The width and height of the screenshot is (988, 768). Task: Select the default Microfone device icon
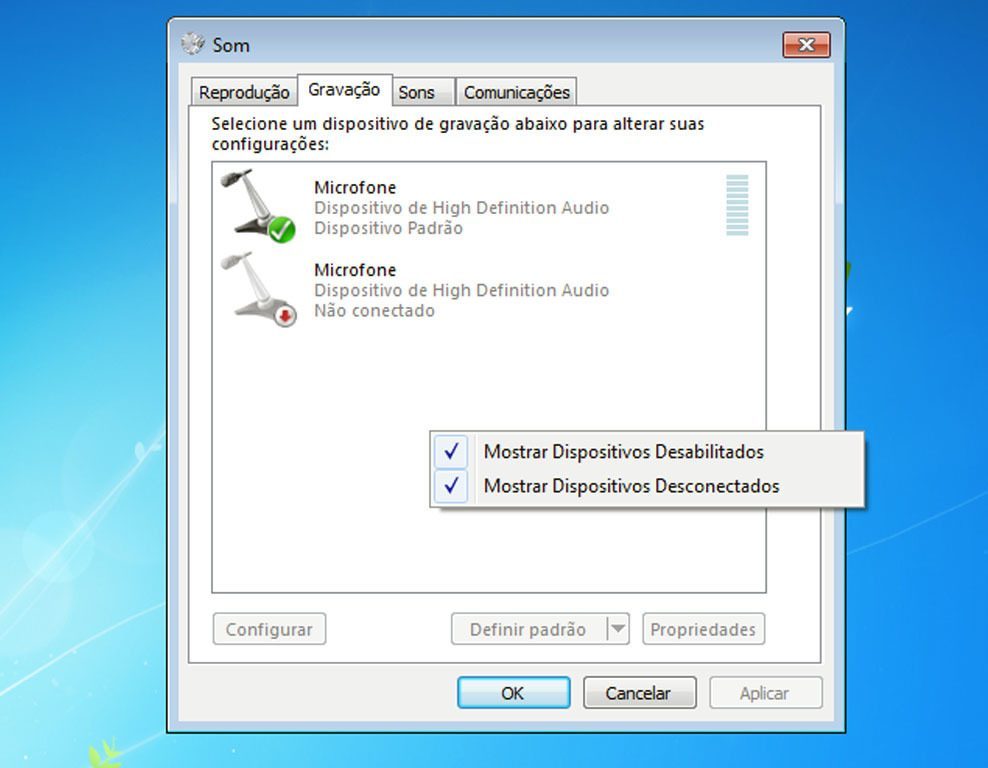(x=258, y=205)
